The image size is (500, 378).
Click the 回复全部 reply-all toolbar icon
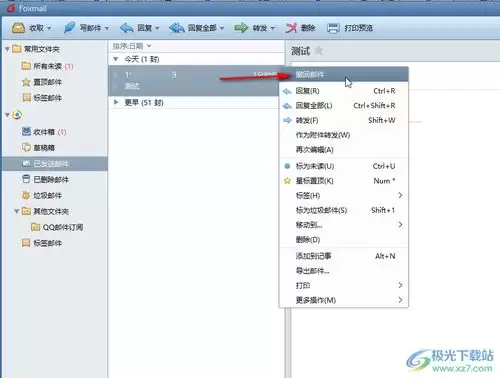click(x=176, y=28)
